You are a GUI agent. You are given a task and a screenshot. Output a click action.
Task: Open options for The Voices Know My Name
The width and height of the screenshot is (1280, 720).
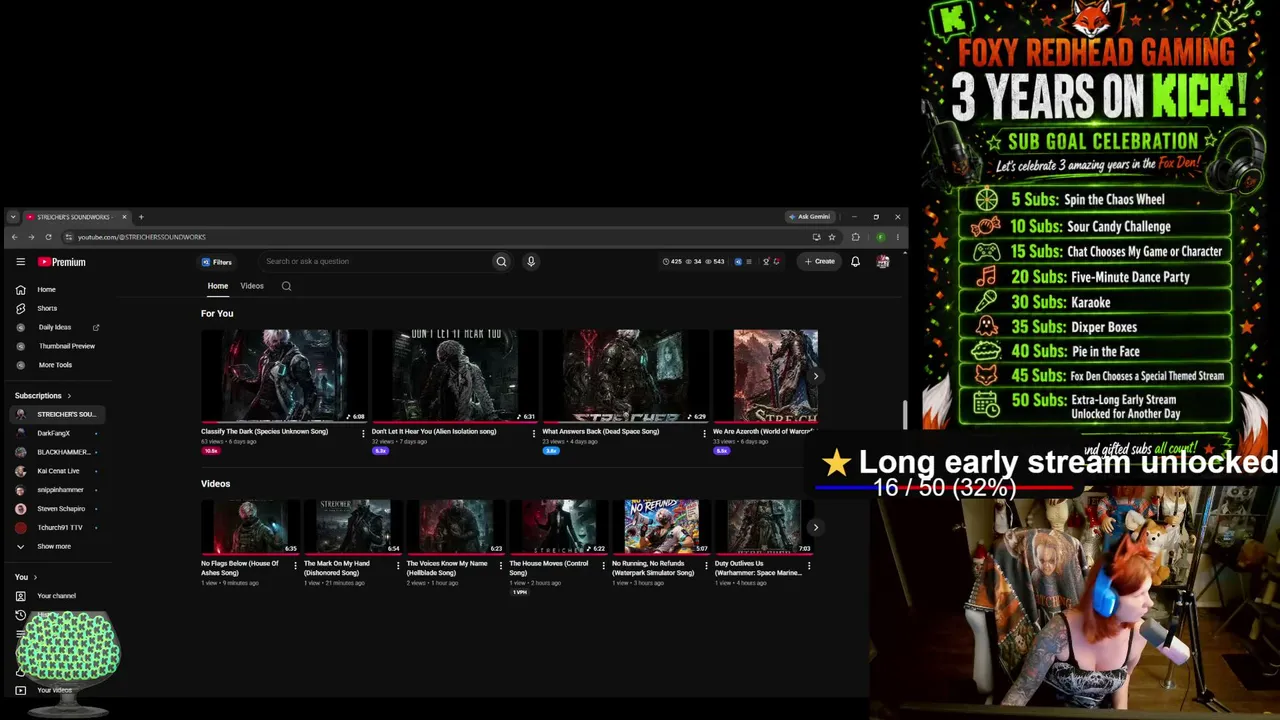click(501, 565)
